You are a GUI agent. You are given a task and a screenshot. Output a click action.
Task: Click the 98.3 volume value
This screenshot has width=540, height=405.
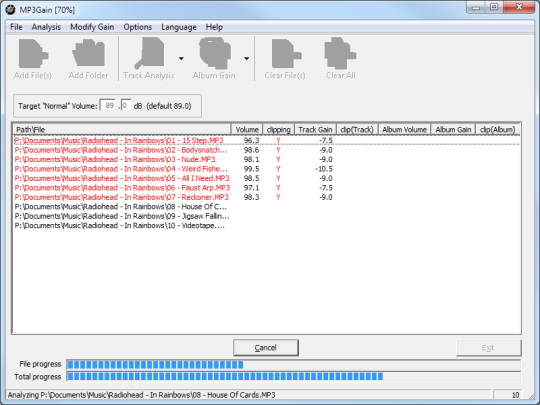251,197
